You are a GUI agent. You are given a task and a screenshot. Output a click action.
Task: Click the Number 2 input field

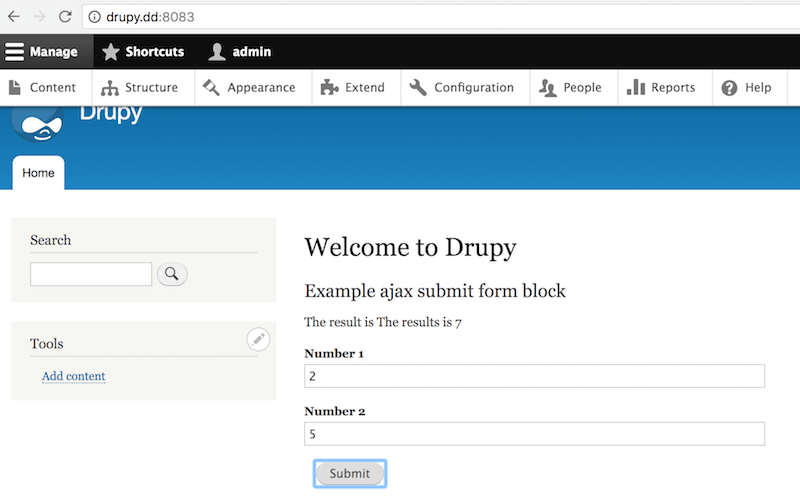tap(534, 434)
